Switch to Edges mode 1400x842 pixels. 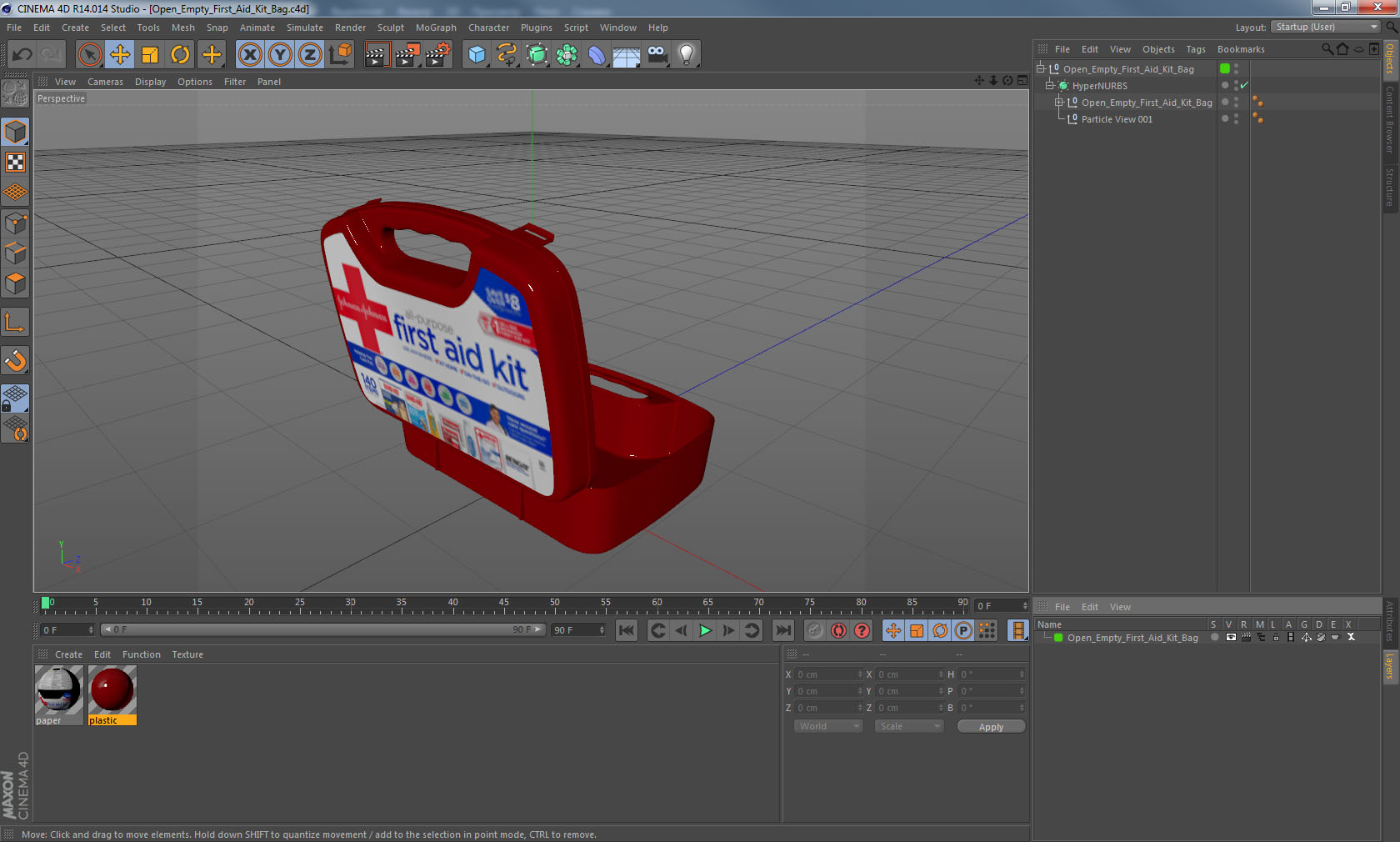coord(15,253)
